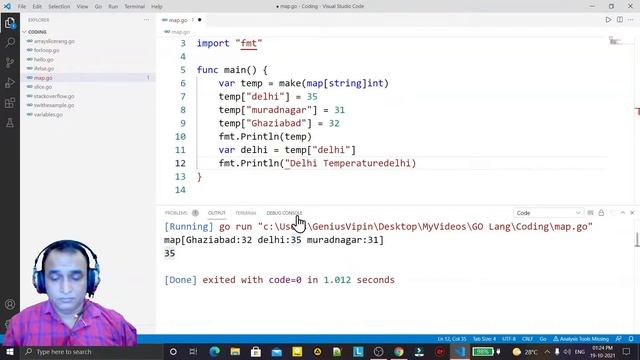Open the Explorer panel ellipsis menu
This screenshot has height=360, width=640.
coord(147,20)
